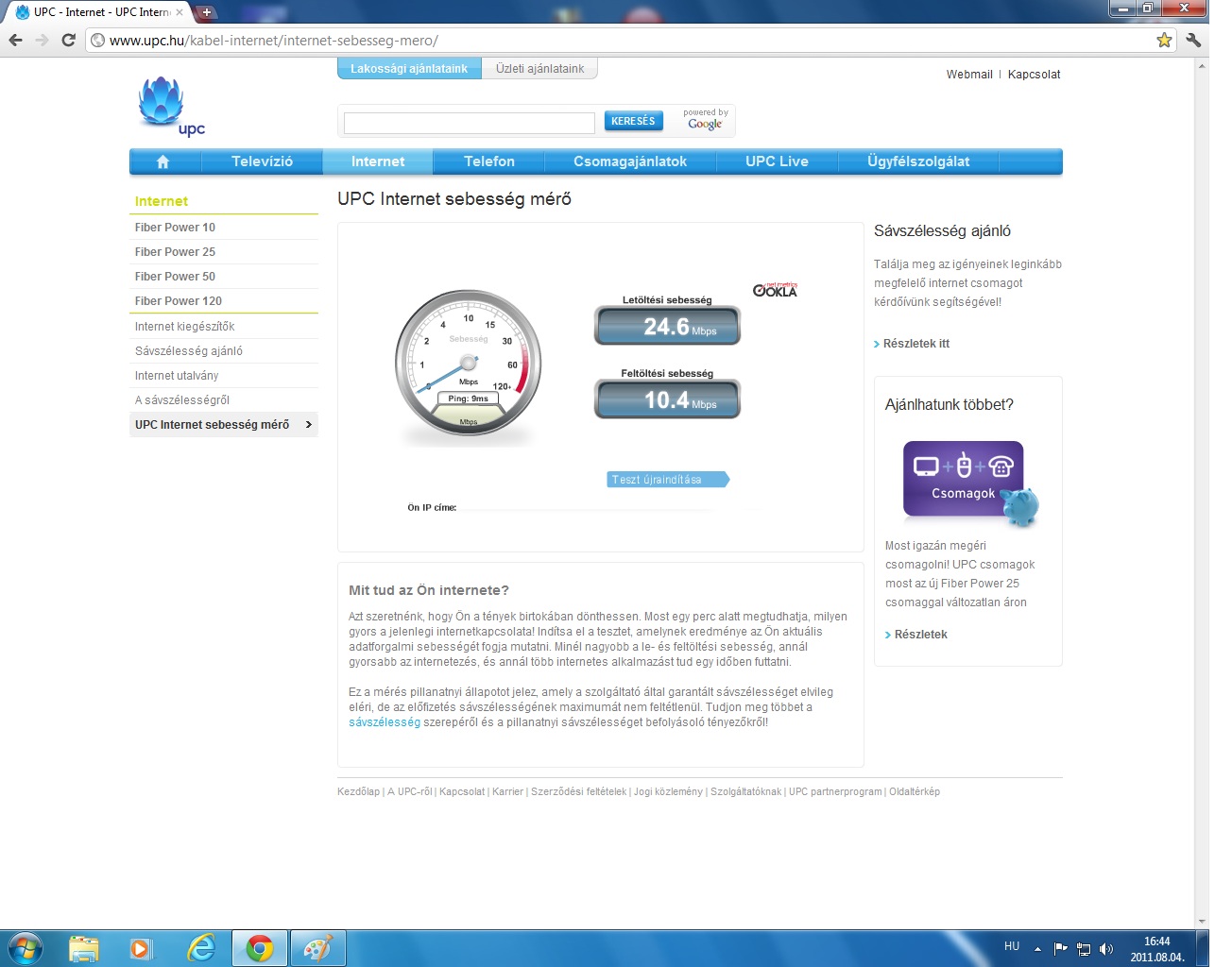Reload the page with the refresh icon

pos(68,40)
